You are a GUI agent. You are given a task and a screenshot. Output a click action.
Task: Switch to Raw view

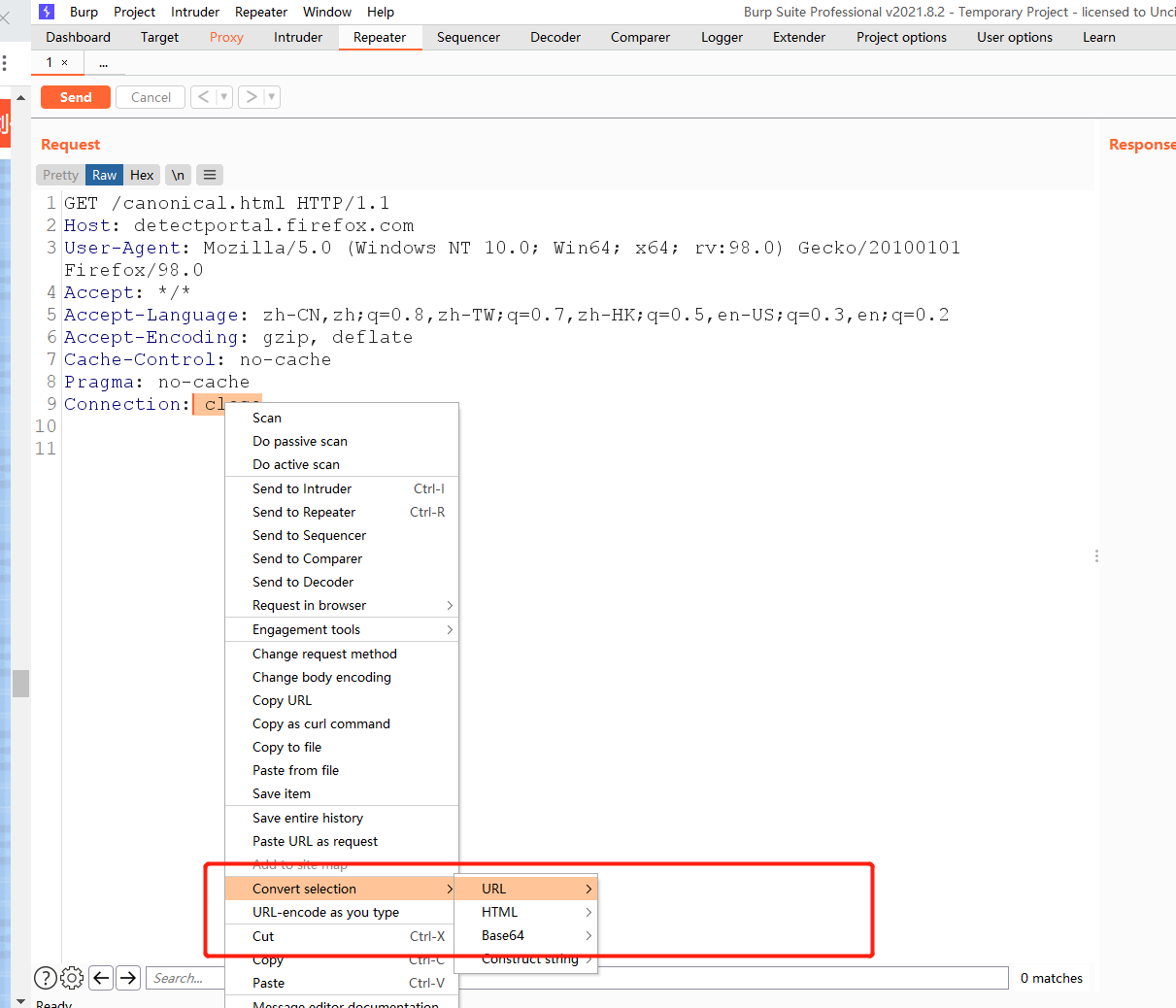tap(104, 175)
